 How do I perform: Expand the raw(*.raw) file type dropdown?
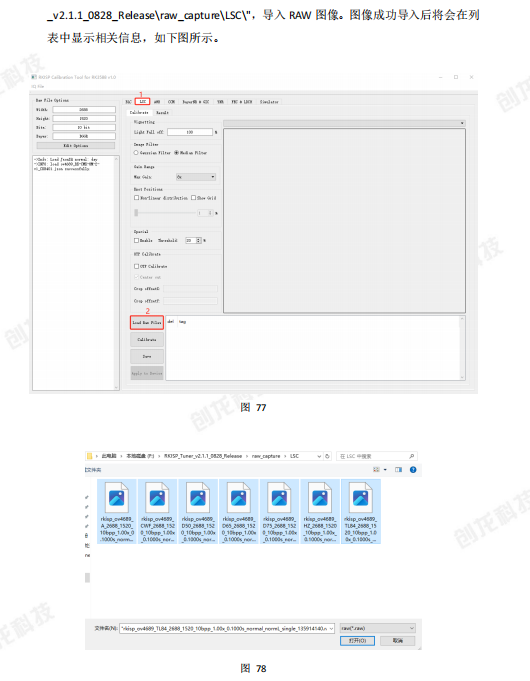click(378, 628)
